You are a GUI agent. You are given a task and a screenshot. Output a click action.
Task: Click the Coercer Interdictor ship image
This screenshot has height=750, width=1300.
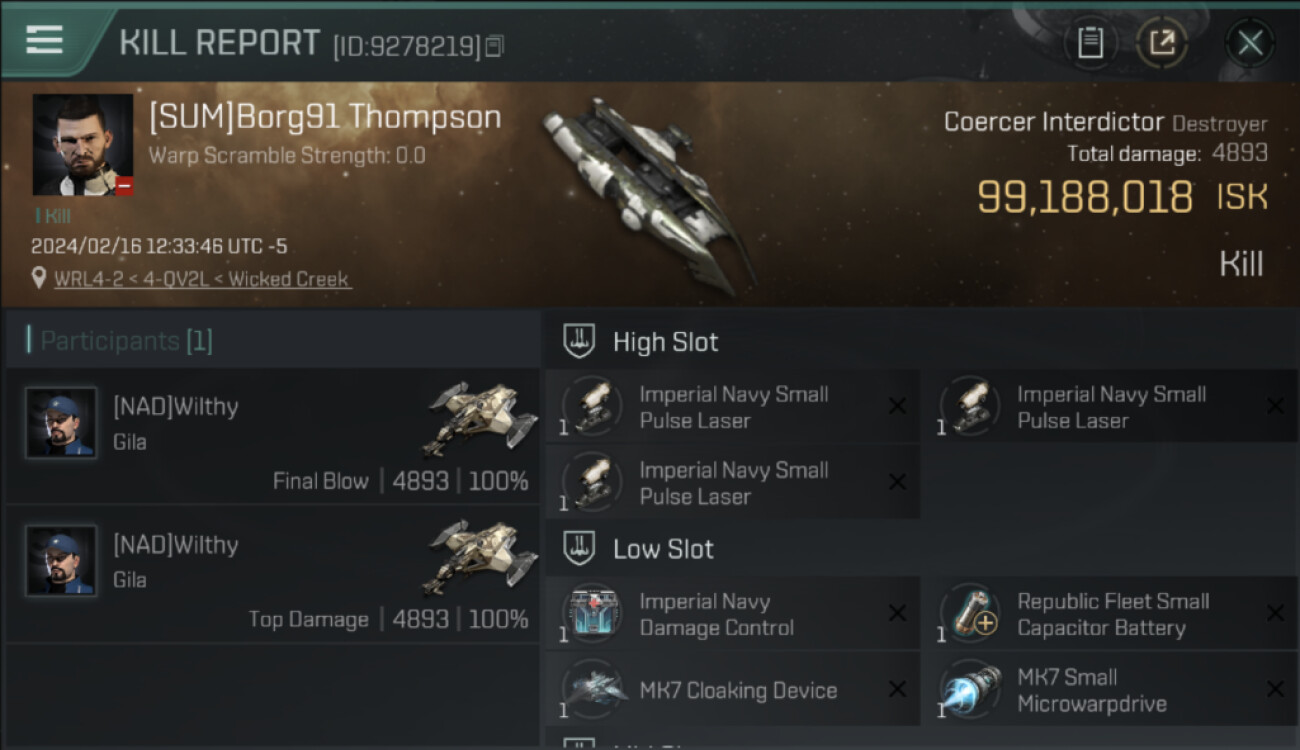pos(648,195)
